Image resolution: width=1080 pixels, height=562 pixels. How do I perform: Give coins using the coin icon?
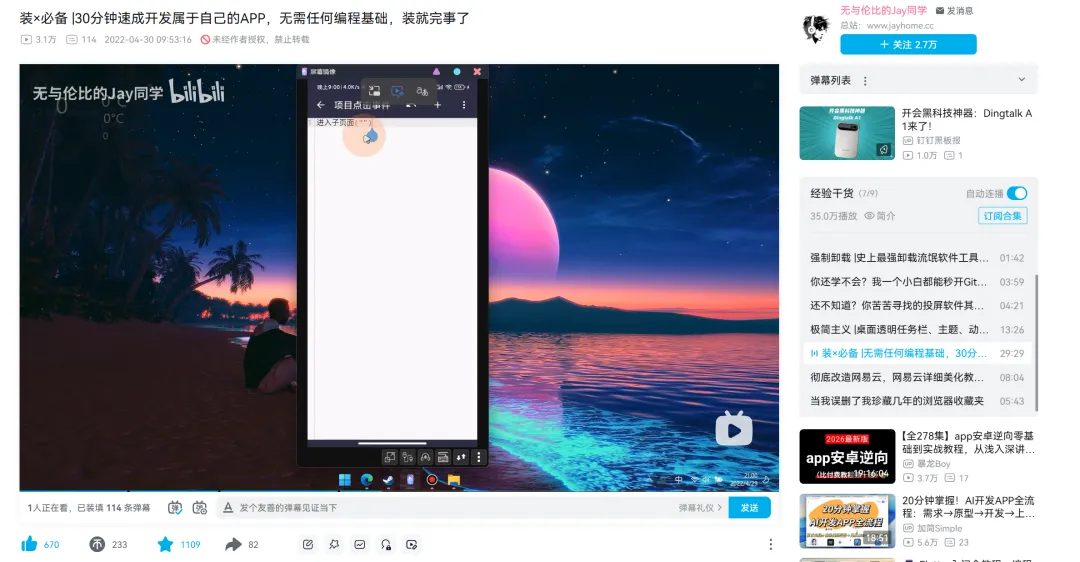tap(97, 544)
